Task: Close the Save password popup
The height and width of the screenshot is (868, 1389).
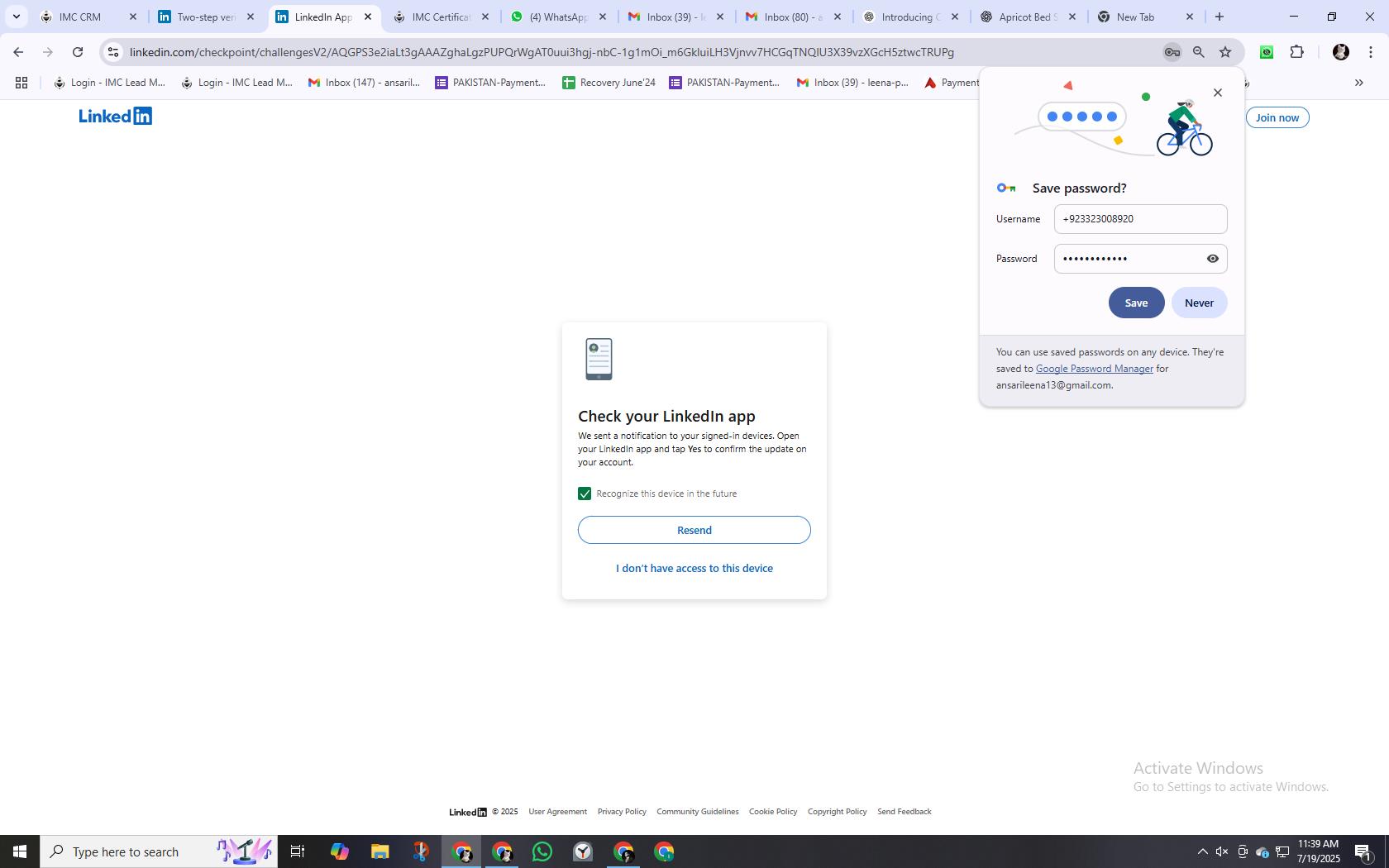Action: point(1217,93)
